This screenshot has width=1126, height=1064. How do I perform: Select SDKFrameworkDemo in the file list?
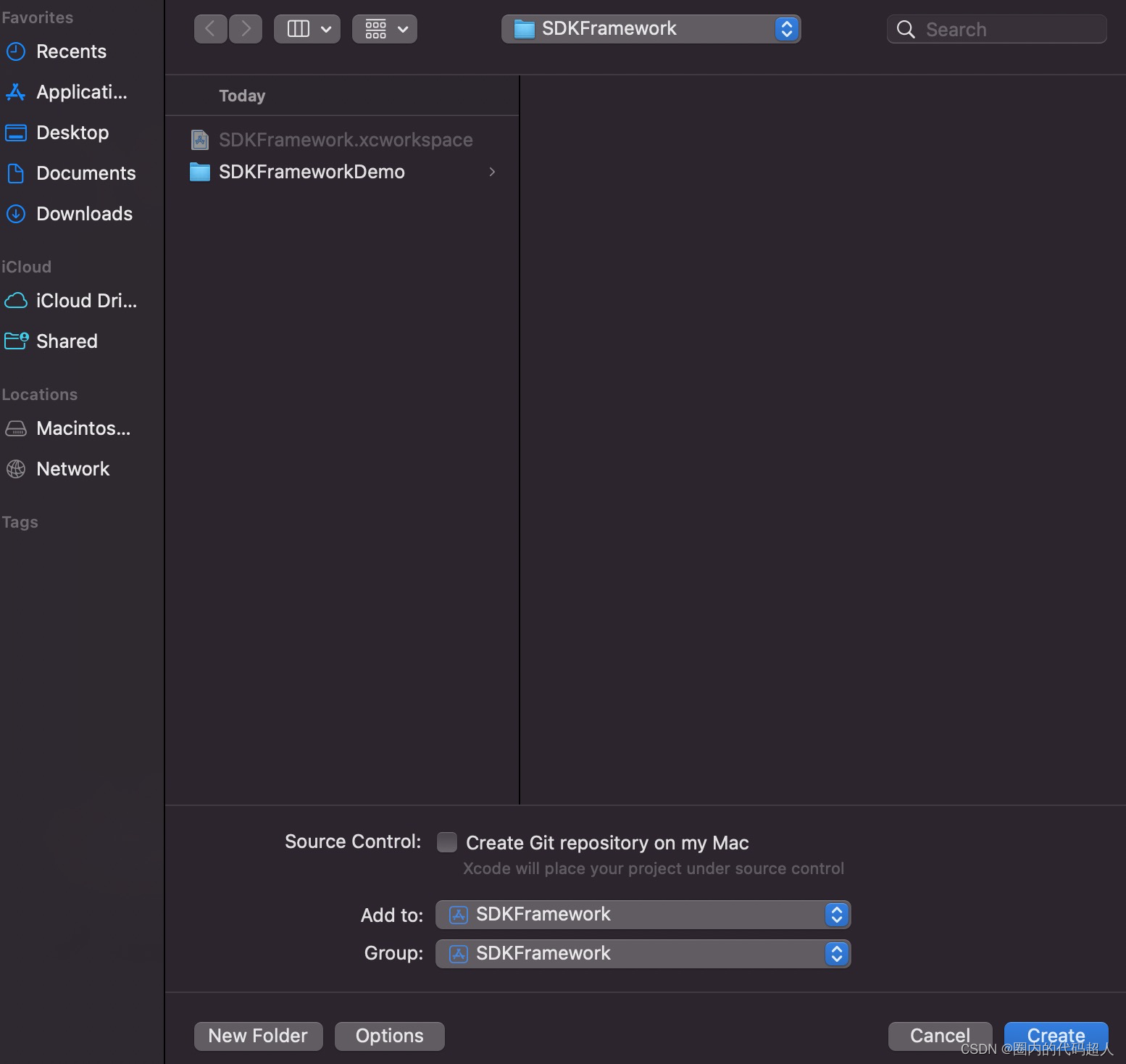pyautogui.click(x=312, y=172)
